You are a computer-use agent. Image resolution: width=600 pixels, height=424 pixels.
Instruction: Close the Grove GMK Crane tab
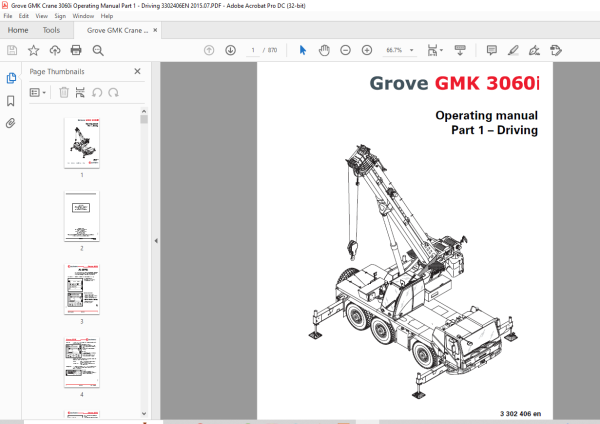click(155, 30)
